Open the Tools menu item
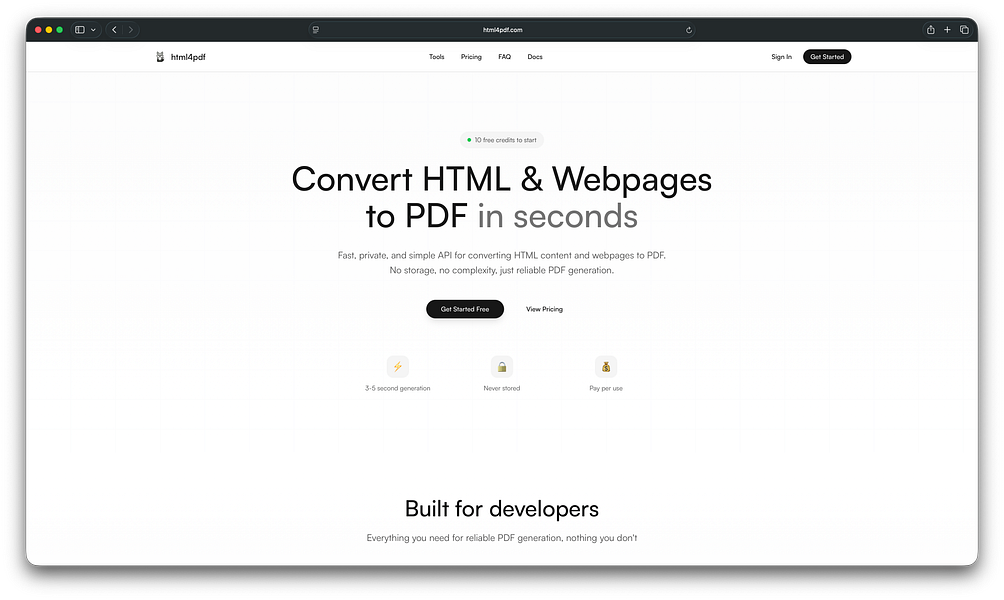The height and width of the screenshot is (600, 1004). (x=436, y=57)
